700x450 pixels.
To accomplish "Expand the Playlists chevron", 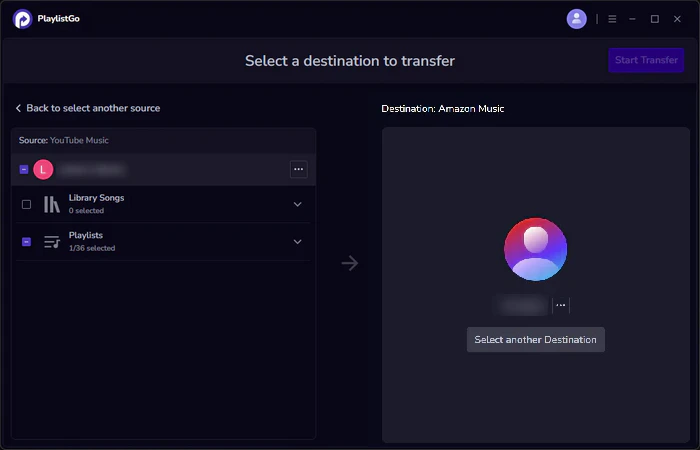I will (297, 242).
